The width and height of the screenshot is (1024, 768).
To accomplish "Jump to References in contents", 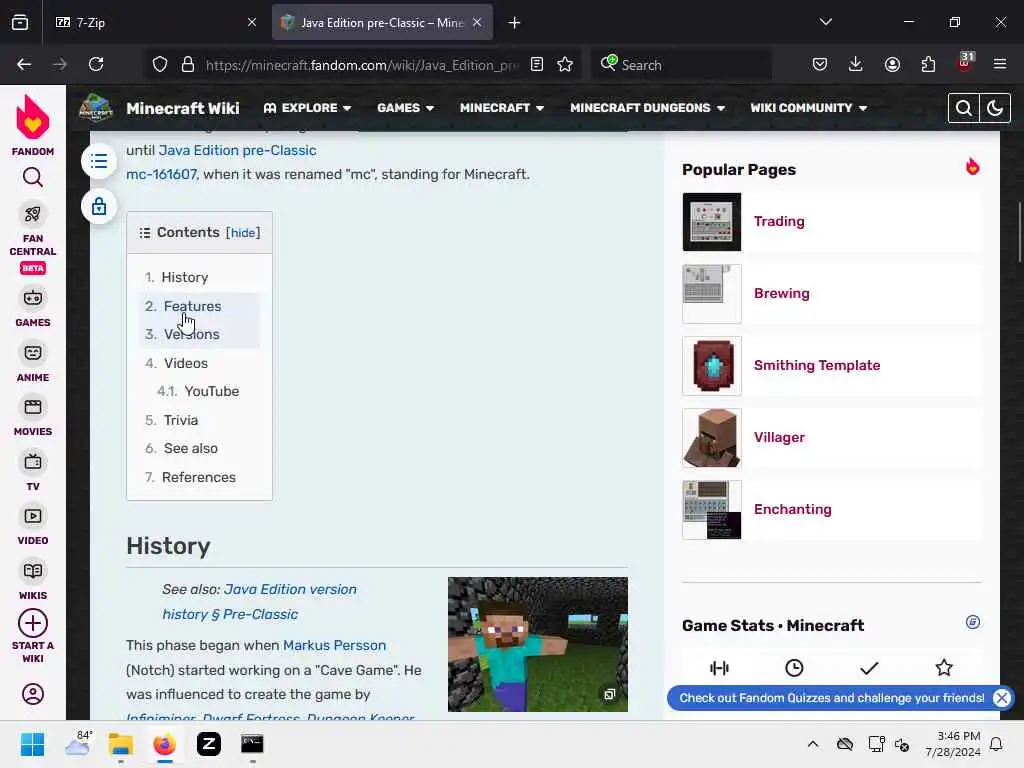I will click(199, 477).
